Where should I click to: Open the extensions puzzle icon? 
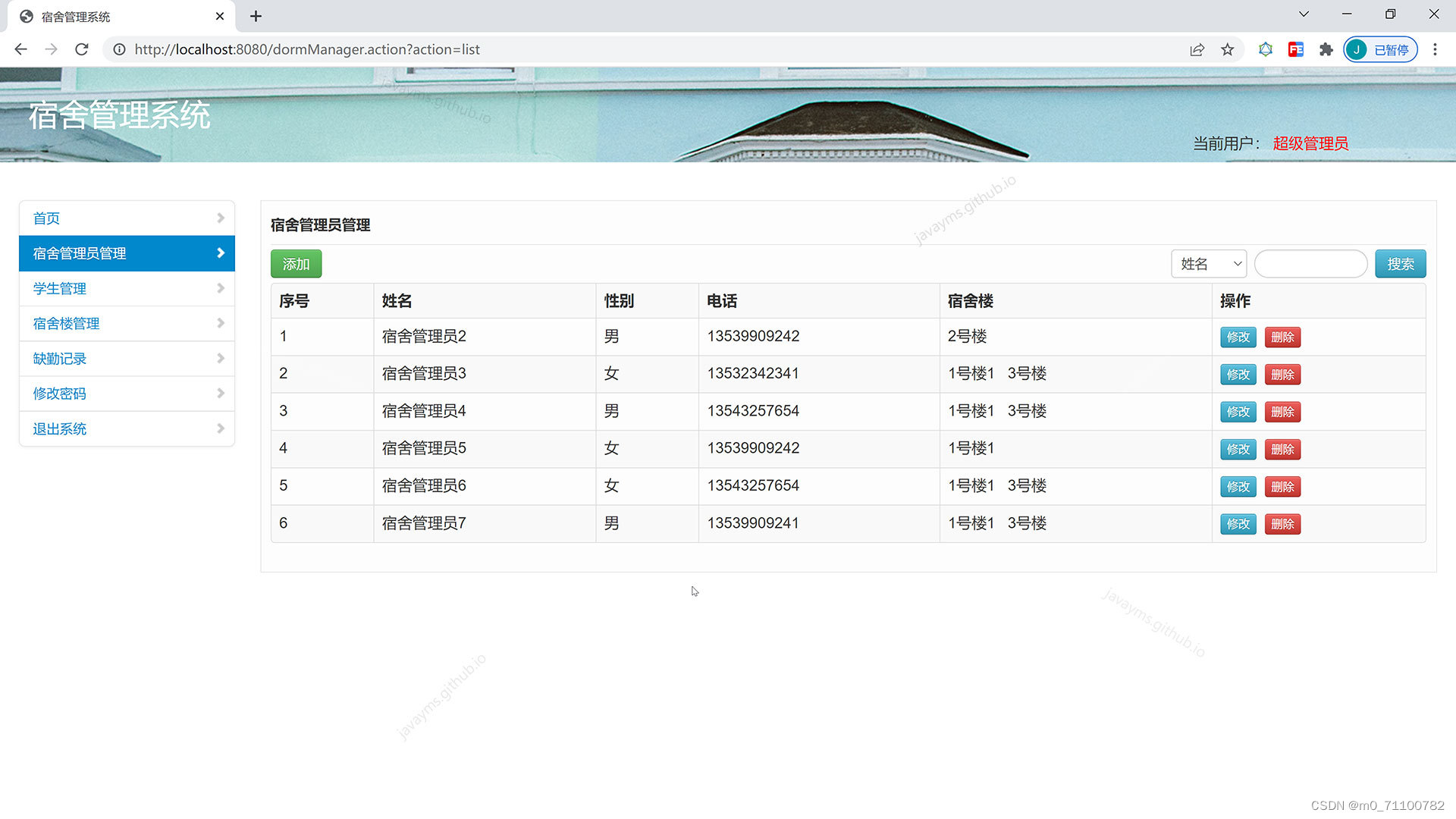coord(1326,49)
